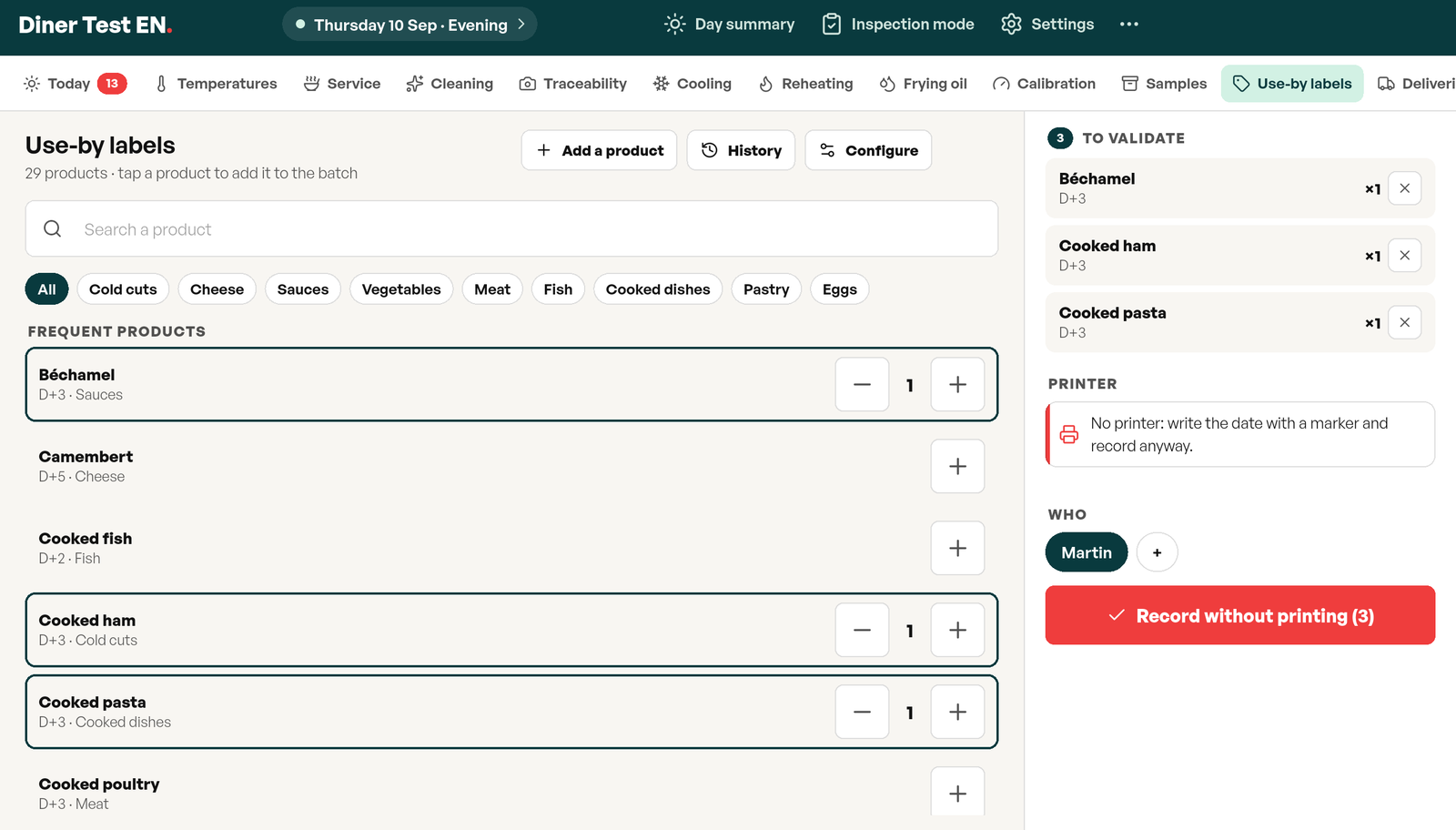Filter products by Vegetables

(x=401, y=289)
